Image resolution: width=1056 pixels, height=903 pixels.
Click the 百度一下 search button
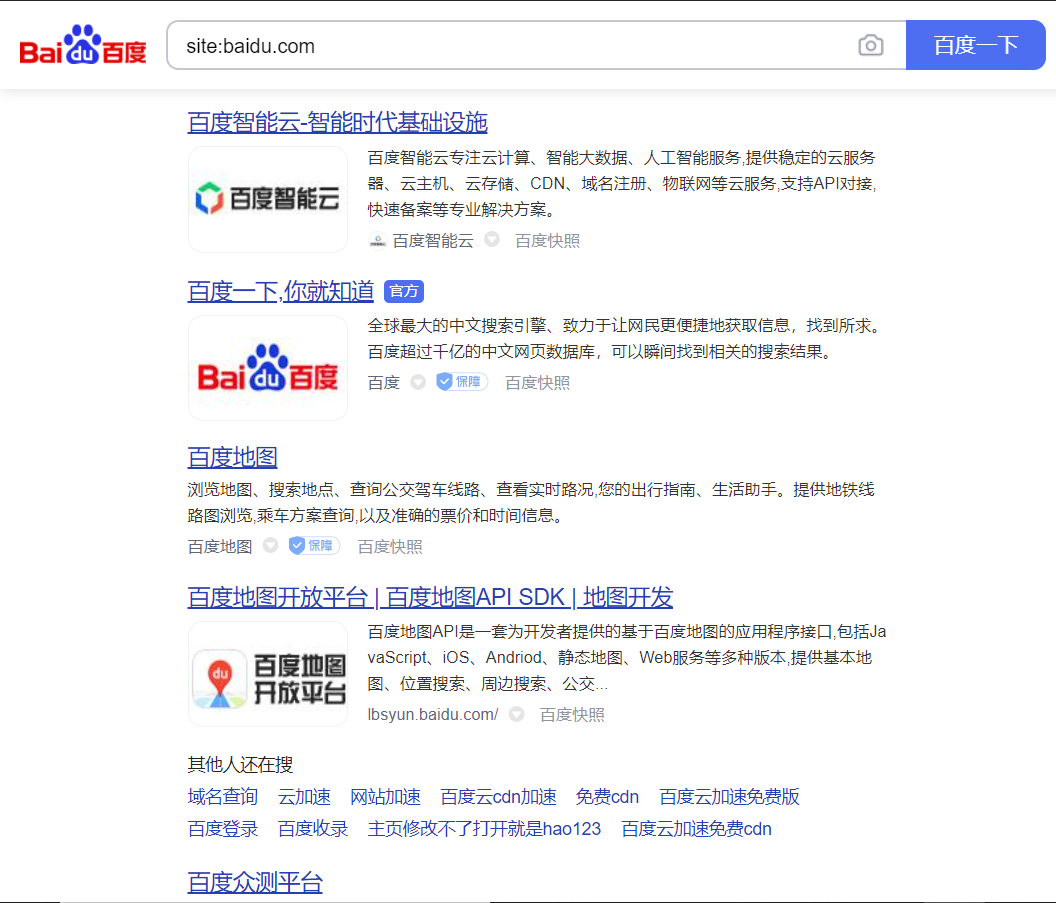[x=975, y=45]
